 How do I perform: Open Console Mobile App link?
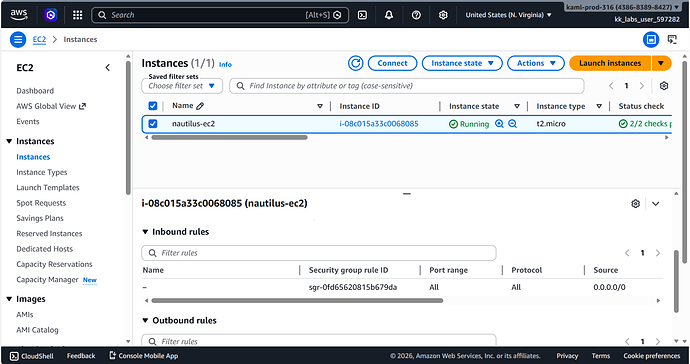[143, 356]
